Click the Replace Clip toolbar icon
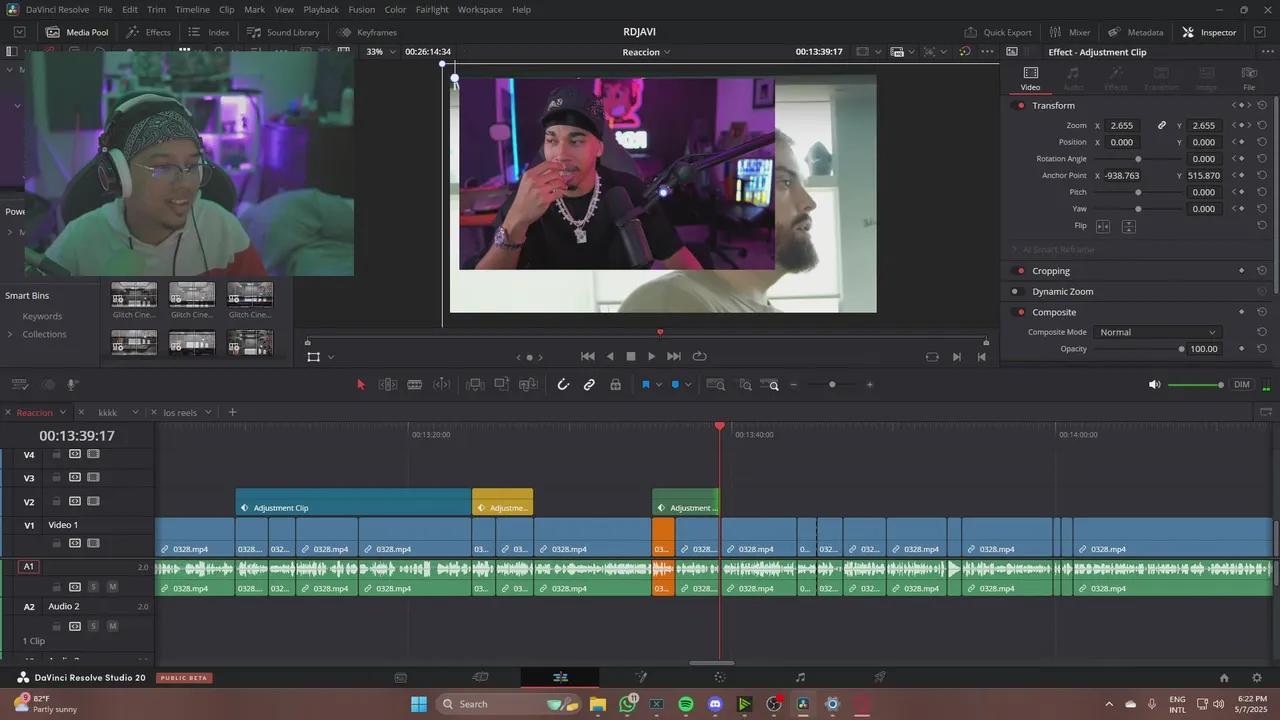The image size is (1280, 720). (x=528, y=385)
